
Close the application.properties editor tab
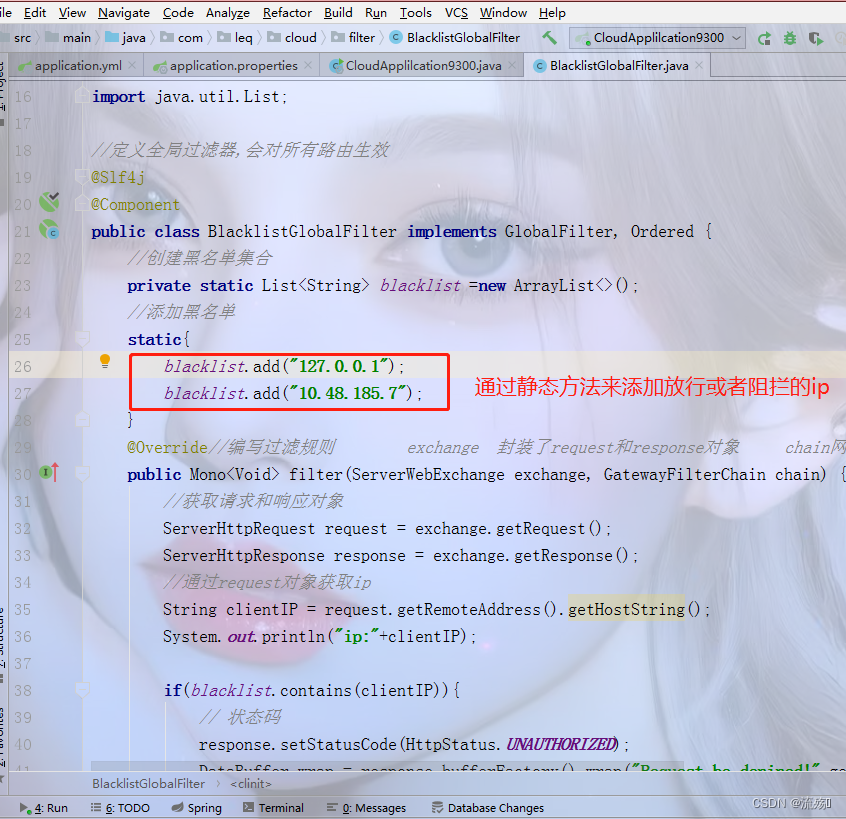(308, 65)
